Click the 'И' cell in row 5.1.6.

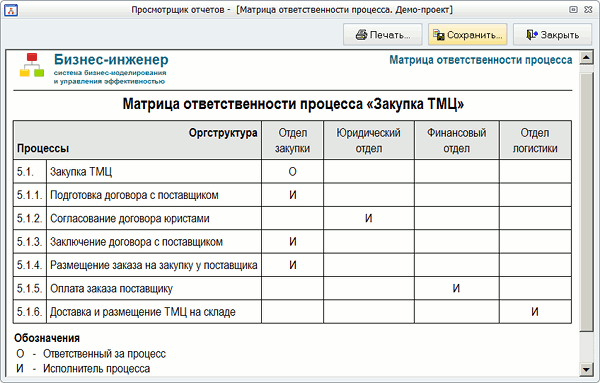535,312
